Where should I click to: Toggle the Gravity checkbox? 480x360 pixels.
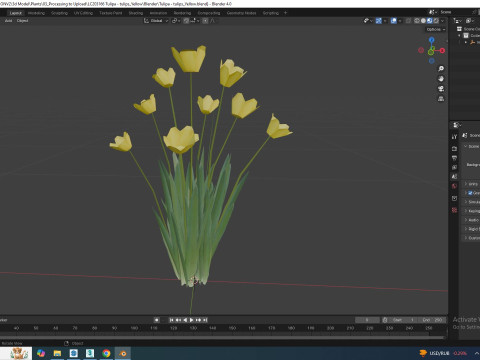(x=470, y=193)
